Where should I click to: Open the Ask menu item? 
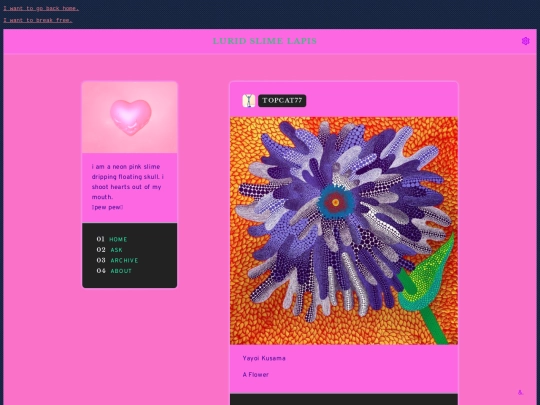(x=116, y=250)
